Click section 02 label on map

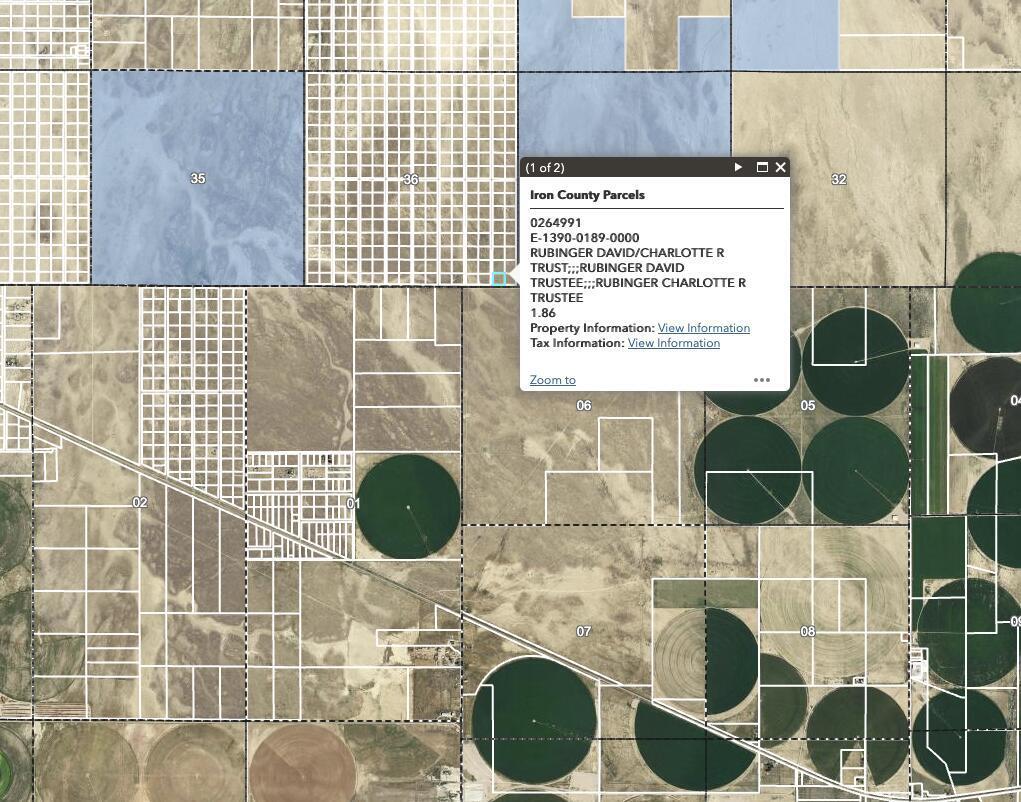tap(140, 502)
